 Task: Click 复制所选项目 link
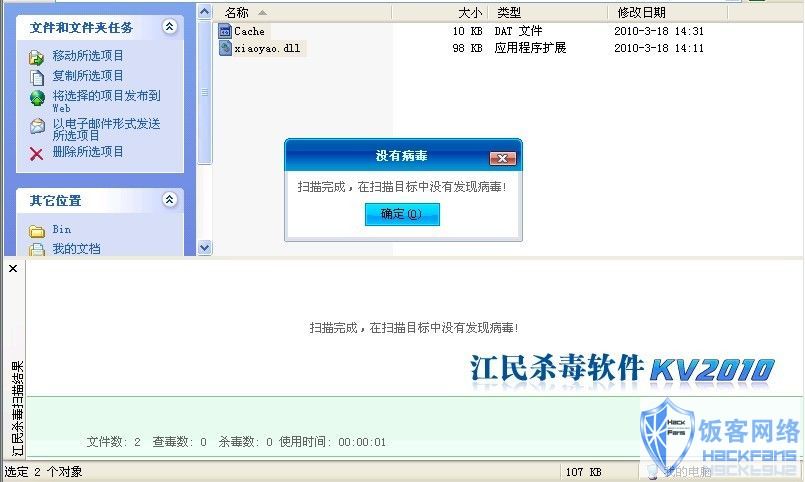(88, 75)
